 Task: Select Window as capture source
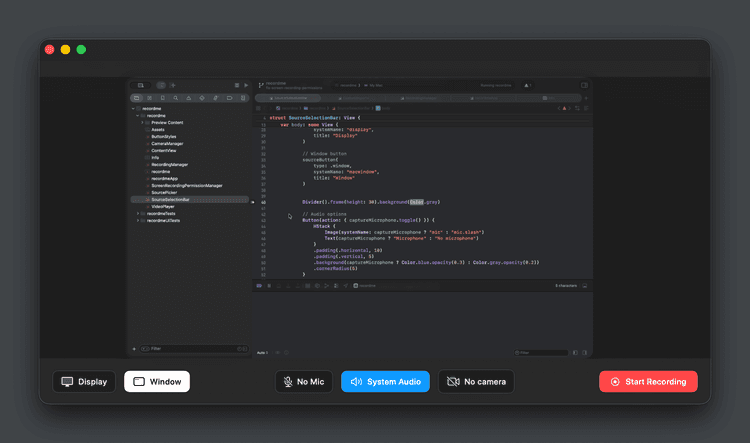click(157, 381)
